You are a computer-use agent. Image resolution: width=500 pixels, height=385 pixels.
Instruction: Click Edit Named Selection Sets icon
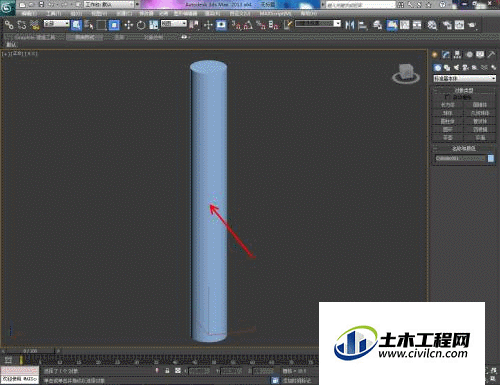click(288, 25)
